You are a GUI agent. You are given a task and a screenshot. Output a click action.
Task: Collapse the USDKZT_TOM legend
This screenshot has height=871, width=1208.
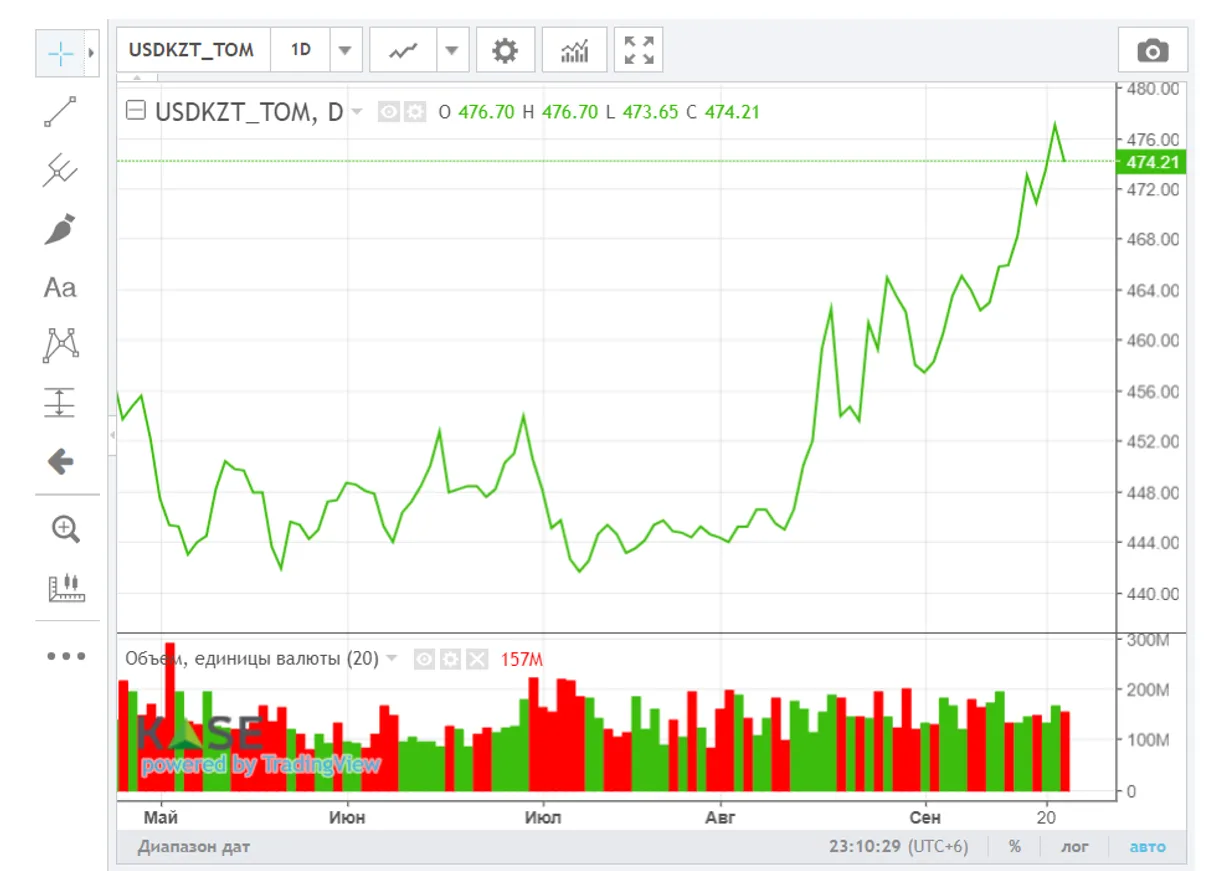(134, 111)
